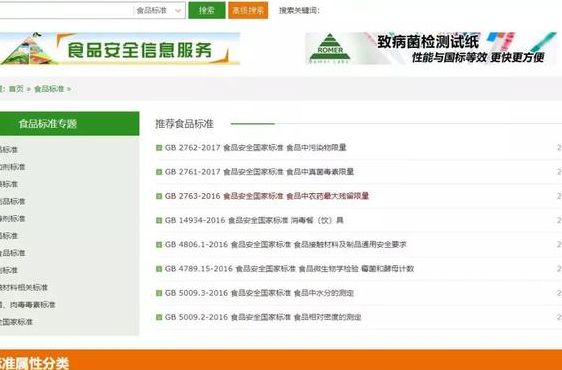Expand the 食品标准 category dropdown

click(159, 10)
